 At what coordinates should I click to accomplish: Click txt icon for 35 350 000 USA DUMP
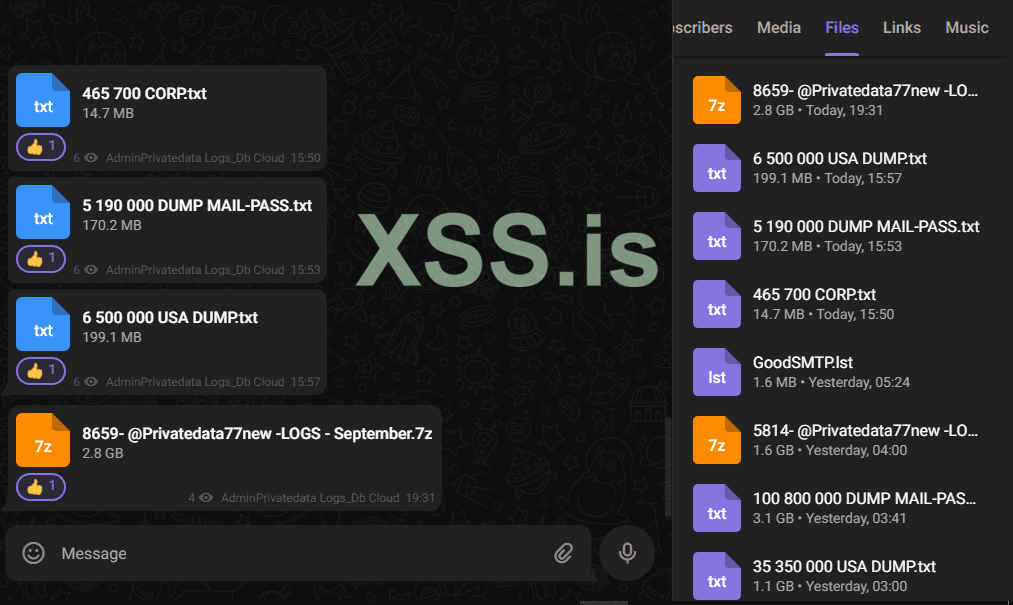point(716,576)
